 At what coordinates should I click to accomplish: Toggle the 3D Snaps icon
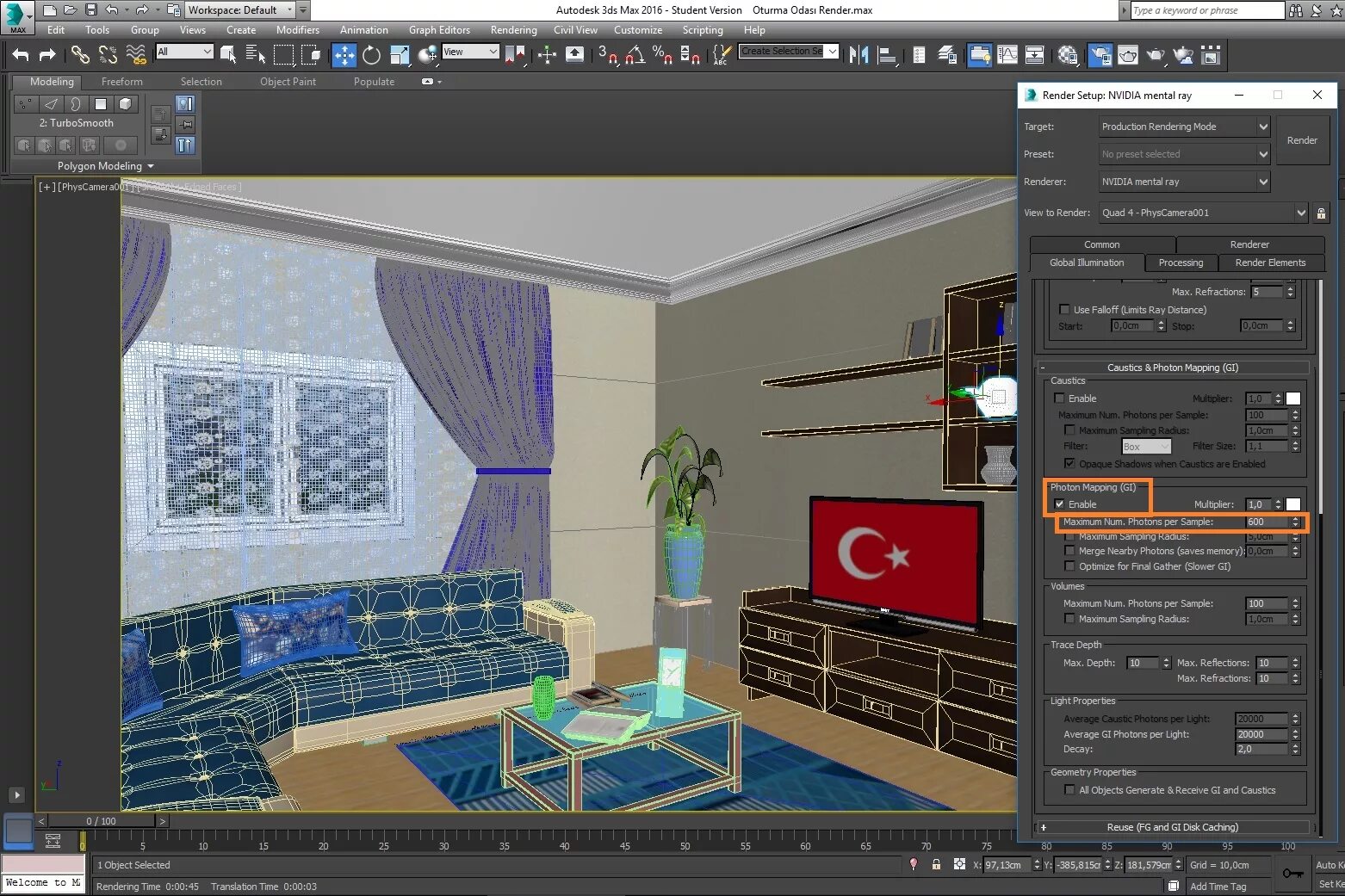pos(608,55)
